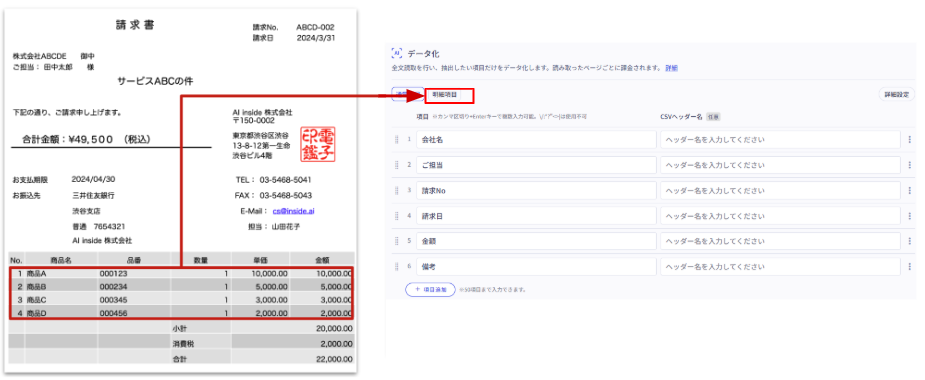Click invoice number ABCD-002
Image resolution: width=925 pixels, height=380 pixels.
[x=315, y=27]
